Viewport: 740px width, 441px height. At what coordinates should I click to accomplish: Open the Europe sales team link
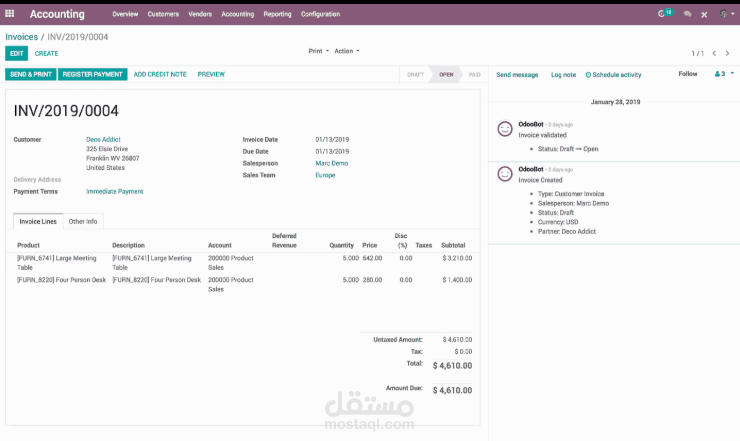(x=325, y=175)
